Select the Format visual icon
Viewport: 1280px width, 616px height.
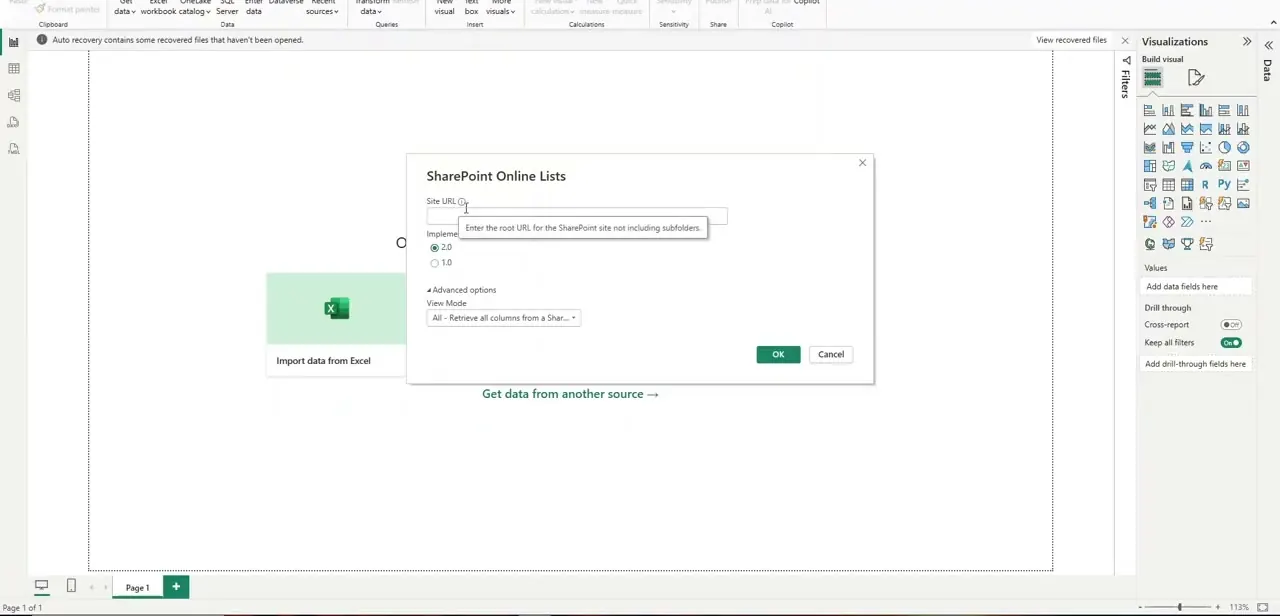1196,78
